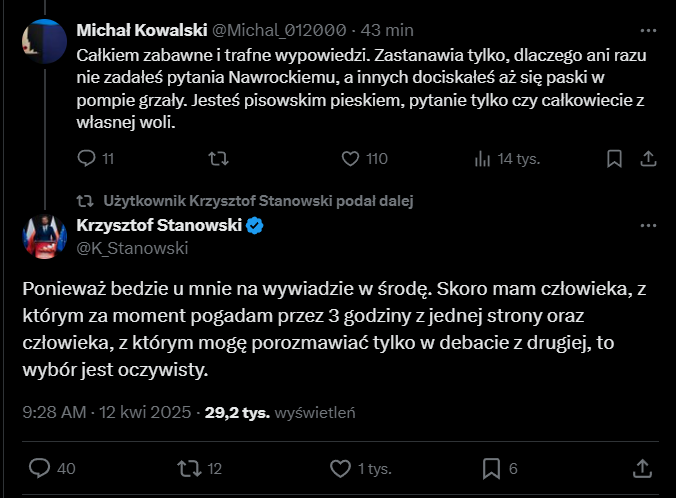Open the @K_Stanowski handle
This screenshot has width=676, height=498.
[x=119, y=248]
